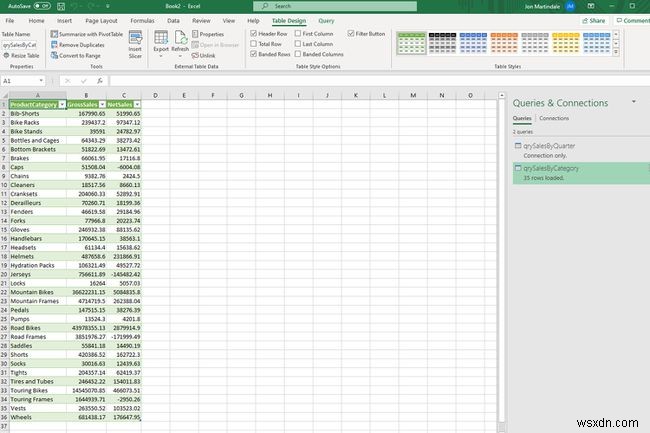The width and height of the screenshot is (650, 433).
Task: Select the qrySalesByQuarter query icon
Action: click(x=518, y=145)
